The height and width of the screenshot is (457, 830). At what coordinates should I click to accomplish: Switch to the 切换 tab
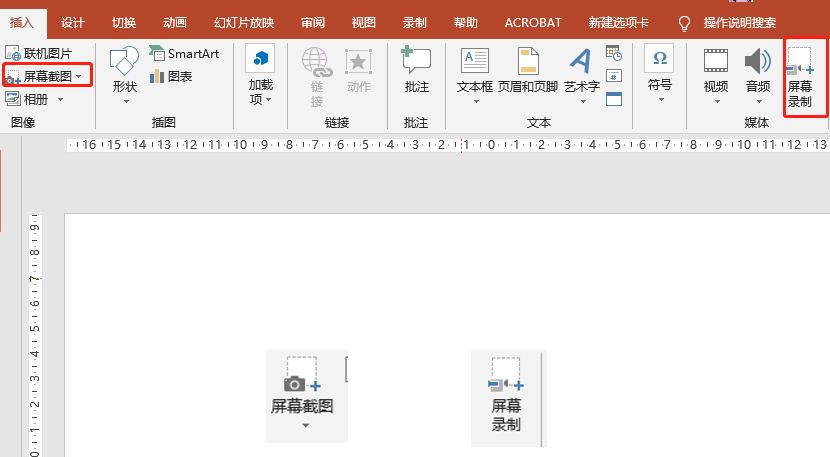click(x=124, y=23)
